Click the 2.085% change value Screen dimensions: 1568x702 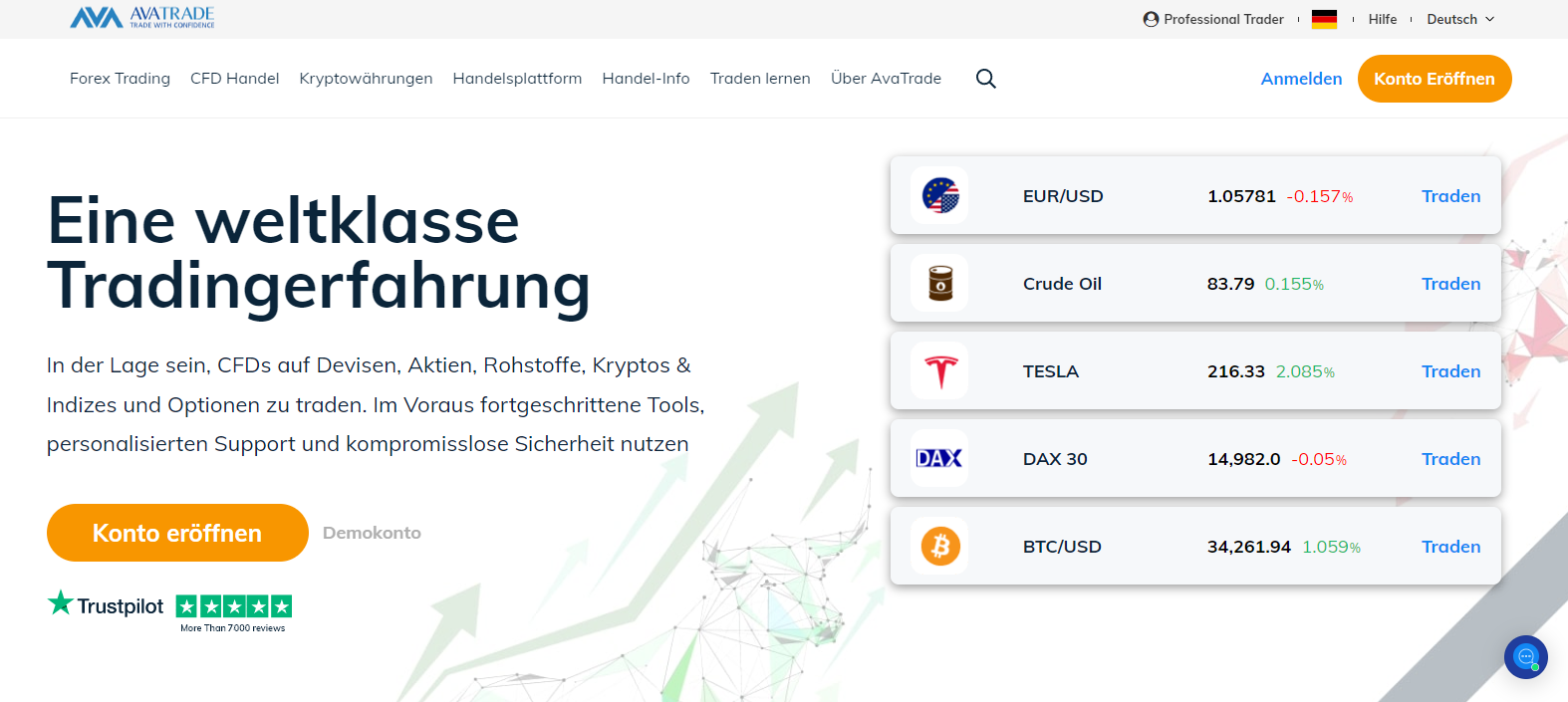point(1305,371)
